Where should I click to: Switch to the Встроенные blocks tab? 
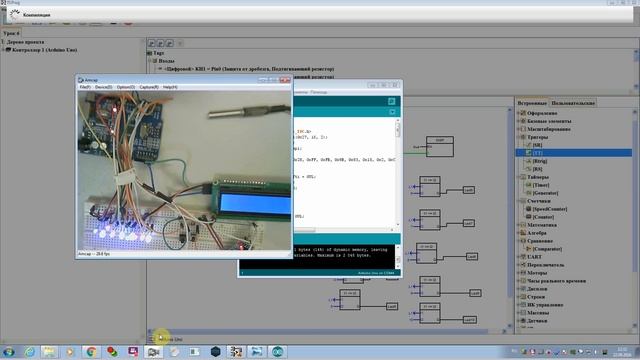click(x=532, y=103)
